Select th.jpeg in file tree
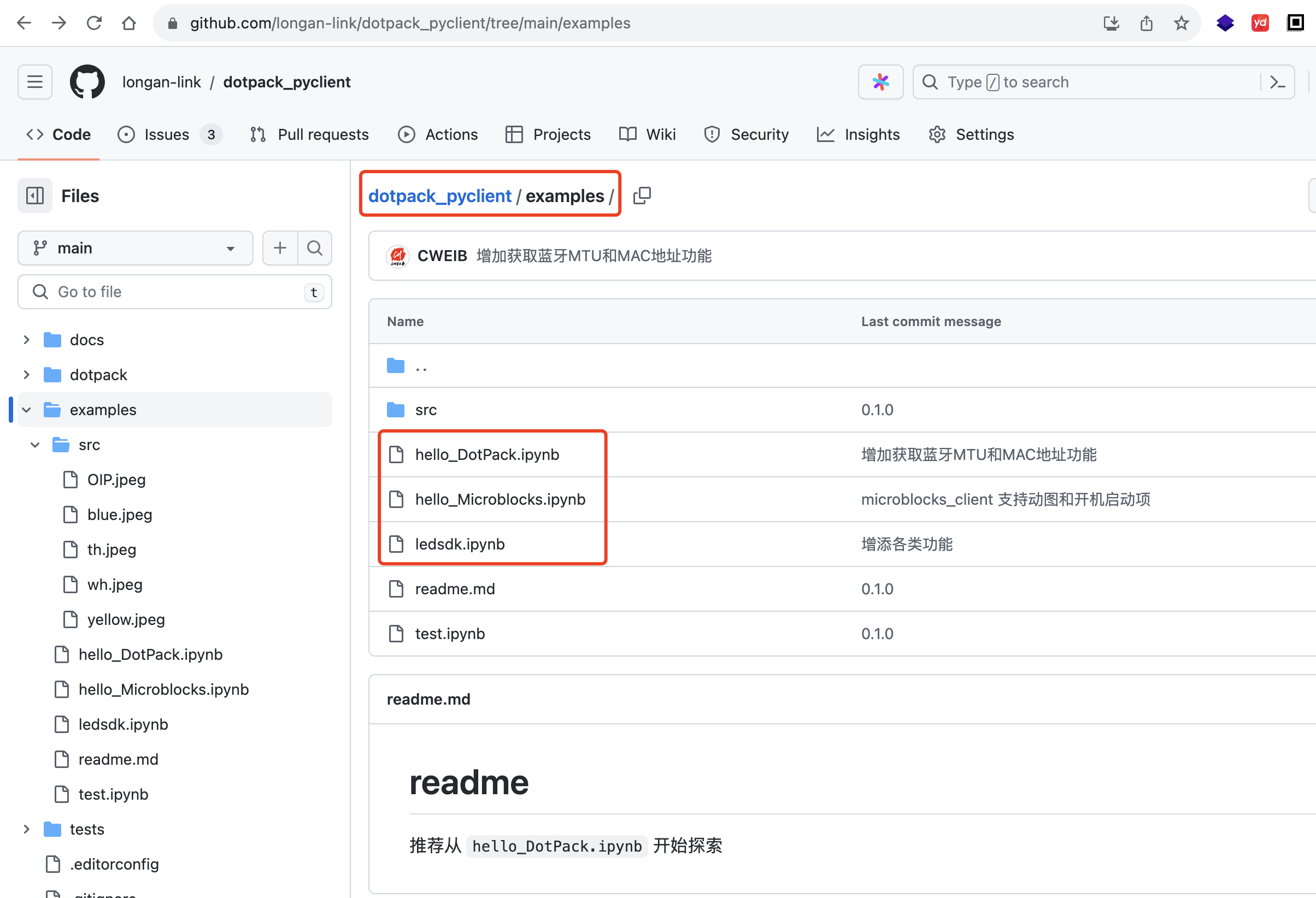Image resolution: width=1316 pixels, height=898 pixels. coord(111,550)
